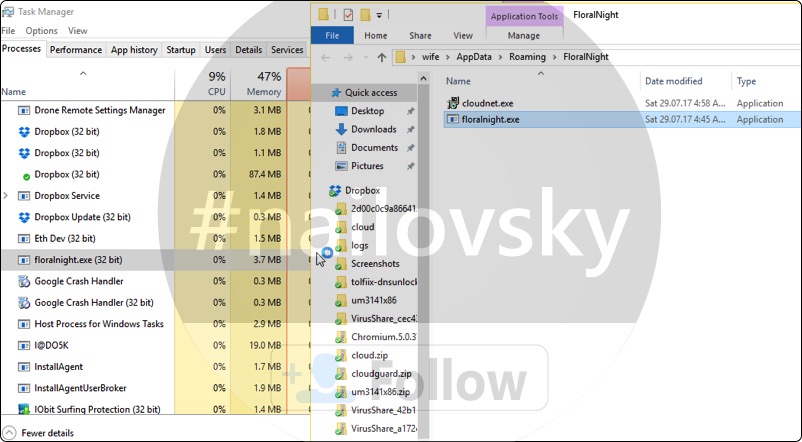Screen dimensions: 802x442
Task: Expand the Dropbox Service process group
Action: pos(6,195)
